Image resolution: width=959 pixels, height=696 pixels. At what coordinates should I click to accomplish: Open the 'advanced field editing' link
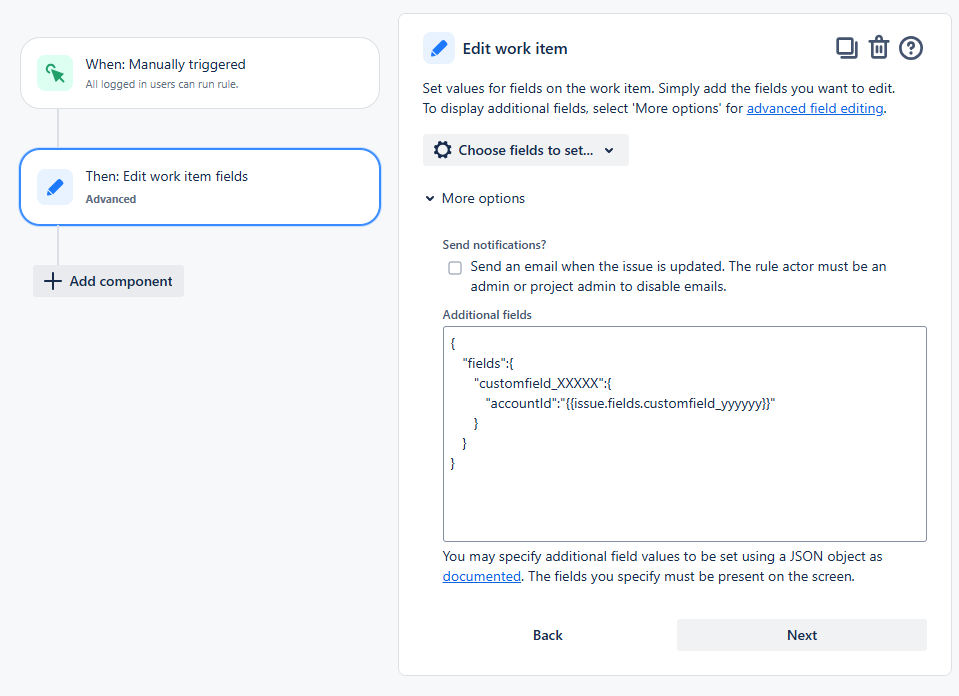pyautogui.click(x=815, y=108)
